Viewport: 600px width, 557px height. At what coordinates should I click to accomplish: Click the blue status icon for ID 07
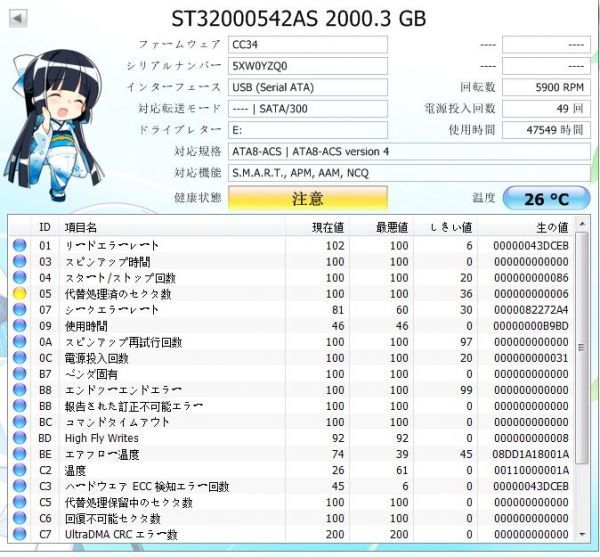click(x=20, y=309)
